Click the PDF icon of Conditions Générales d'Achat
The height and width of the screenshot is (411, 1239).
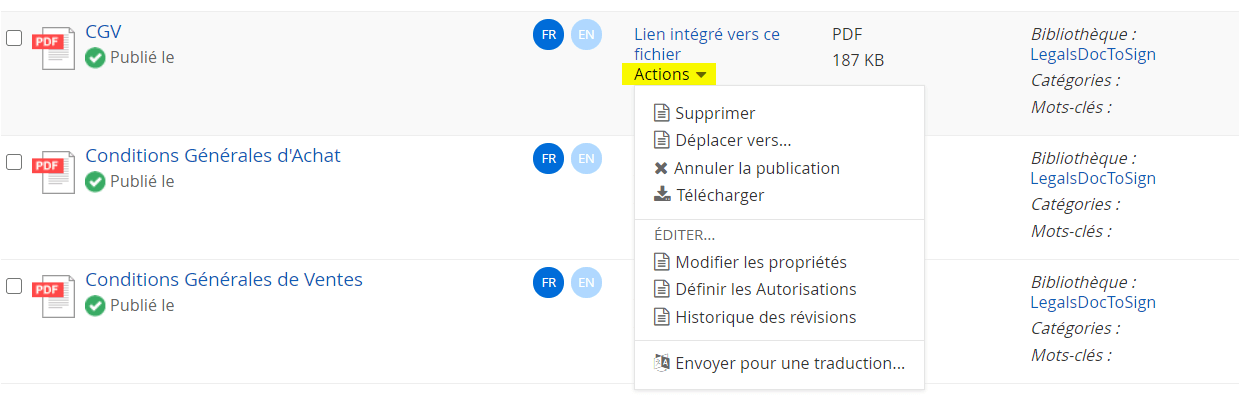point(54,172)
